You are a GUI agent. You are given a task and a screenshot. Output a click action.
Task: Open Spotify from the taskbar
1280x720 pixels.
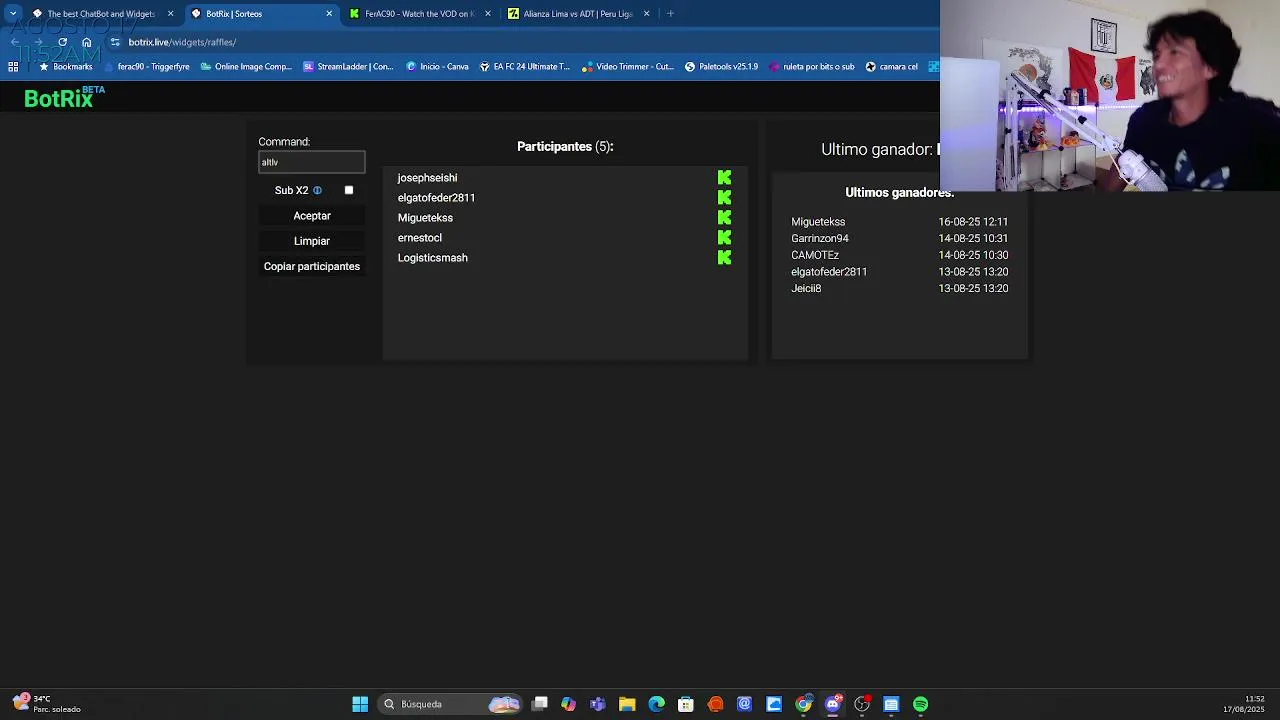coord(921,704)
